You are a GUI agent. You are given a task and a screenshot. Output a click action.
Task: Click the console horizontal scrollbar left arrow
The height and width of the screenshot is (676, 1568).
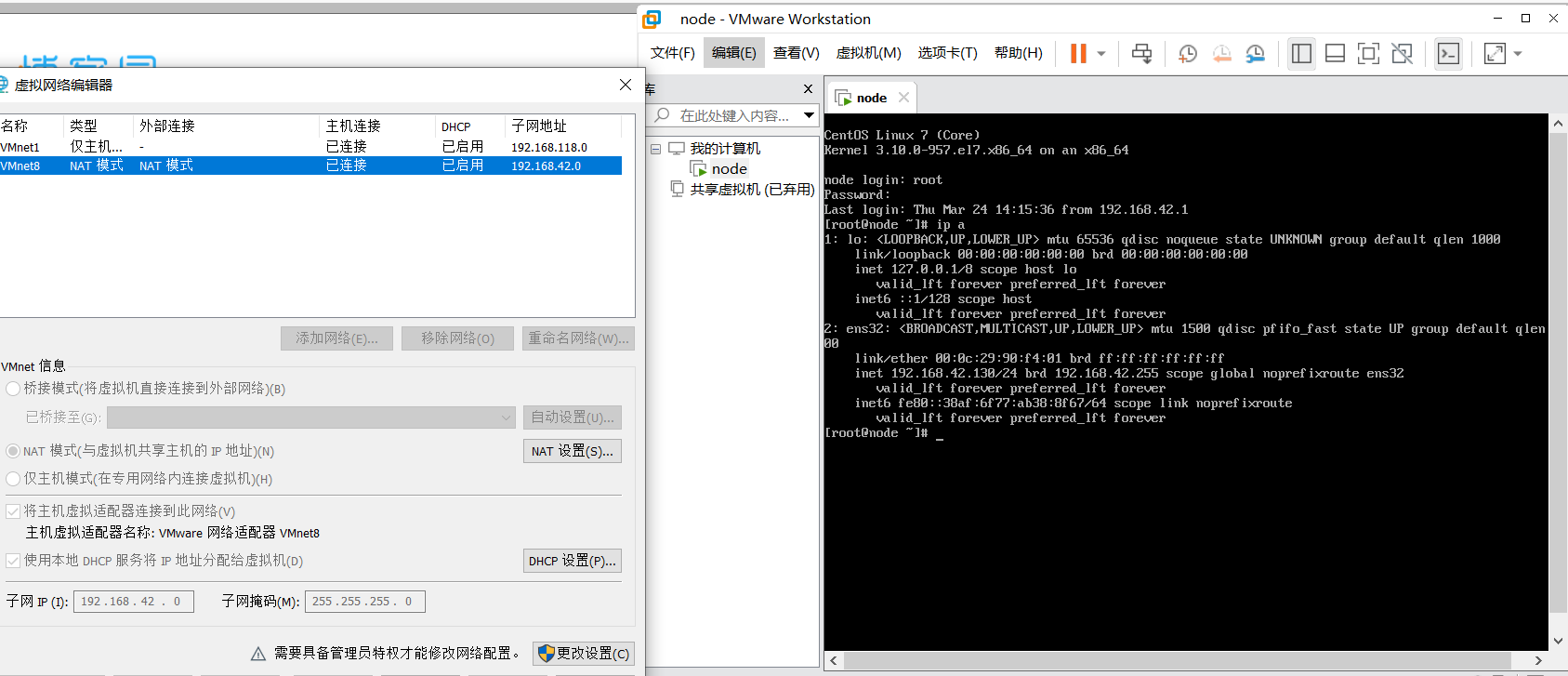833,660
